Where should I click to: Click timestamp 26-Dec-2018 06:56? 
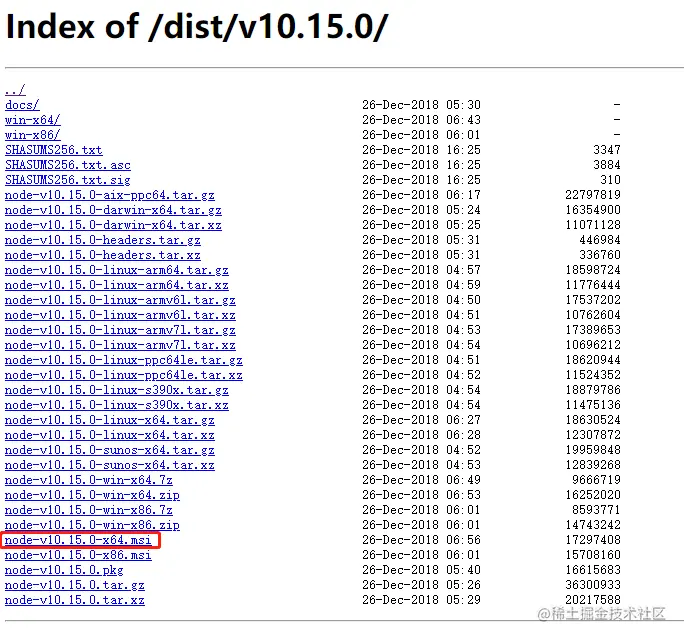click(x=421, y=540)
